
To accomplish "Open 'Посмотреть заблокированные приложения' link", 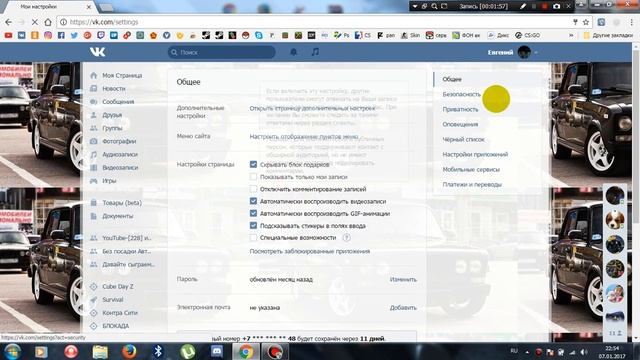I will (x=310, y=251).
